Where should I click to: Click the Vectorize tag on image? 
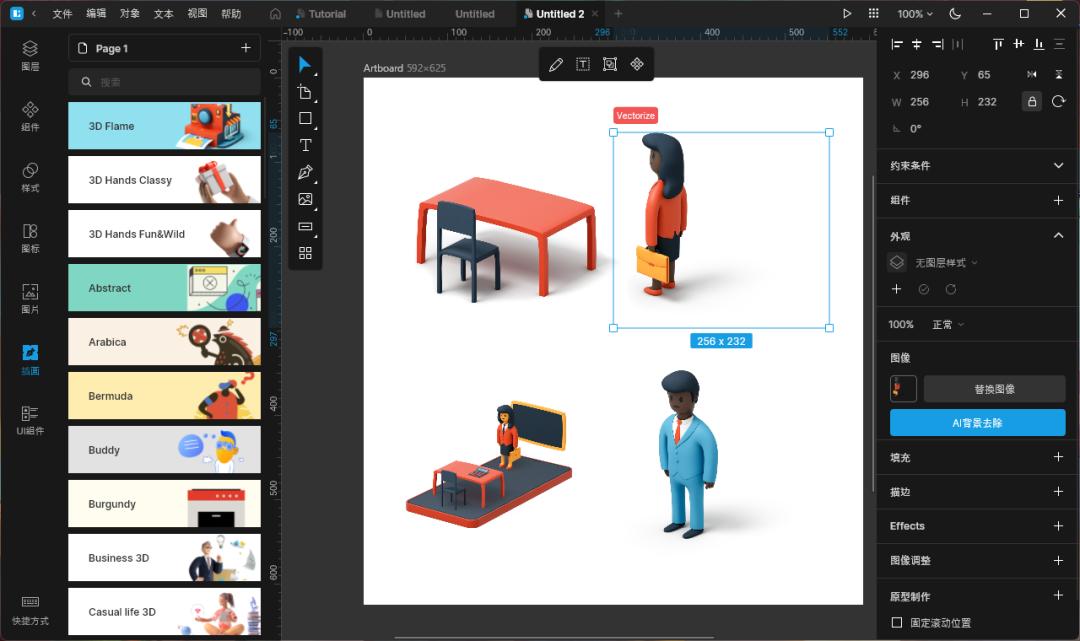point(635,116)
